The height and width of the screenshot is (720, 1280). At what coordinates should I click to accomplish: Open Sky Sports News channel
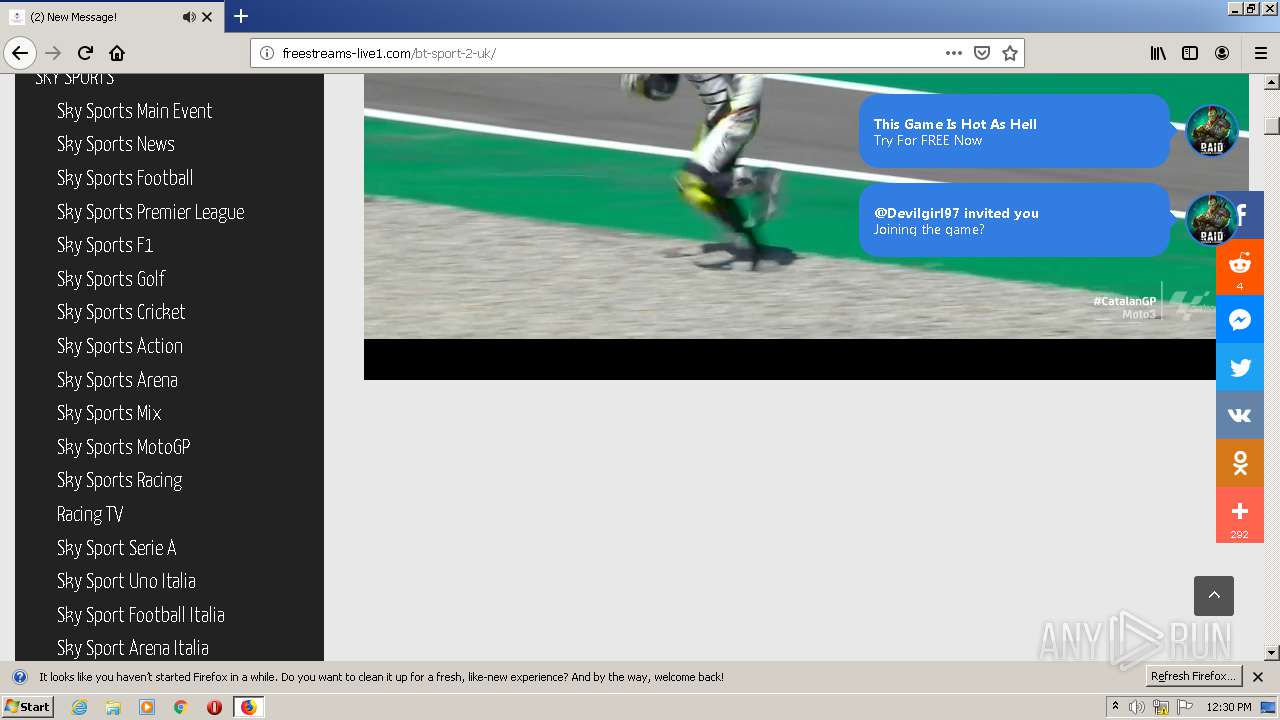click(116, 144)
